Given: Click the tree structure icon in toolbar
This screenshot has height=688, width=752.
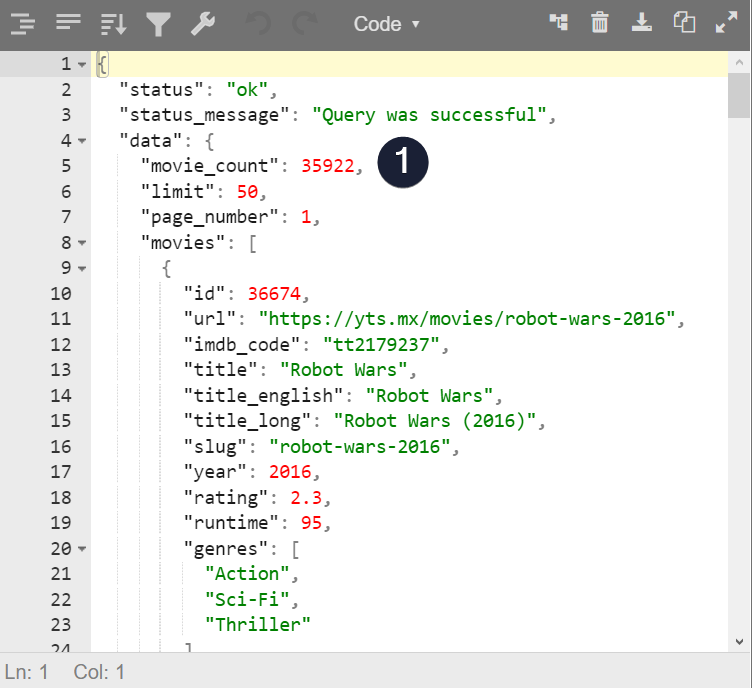Looking at the screenshot, I should [559, 22].
